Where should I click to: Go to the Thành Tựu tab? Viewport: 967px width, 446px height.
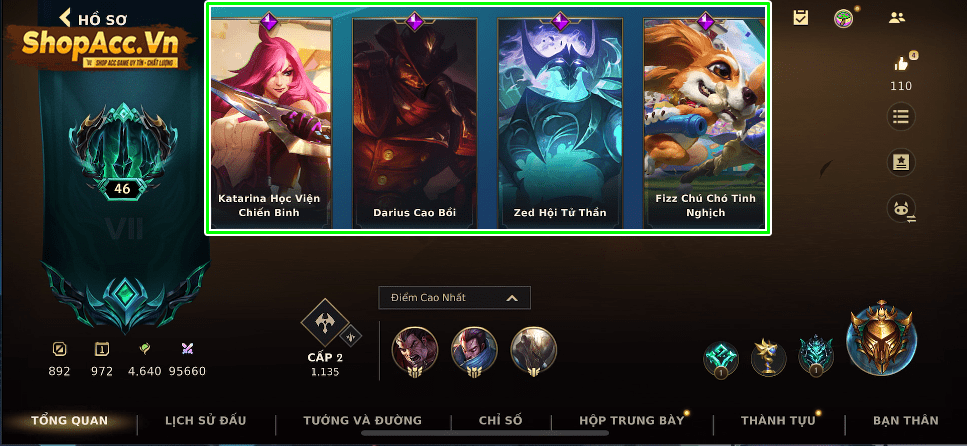tap(778, 421)
